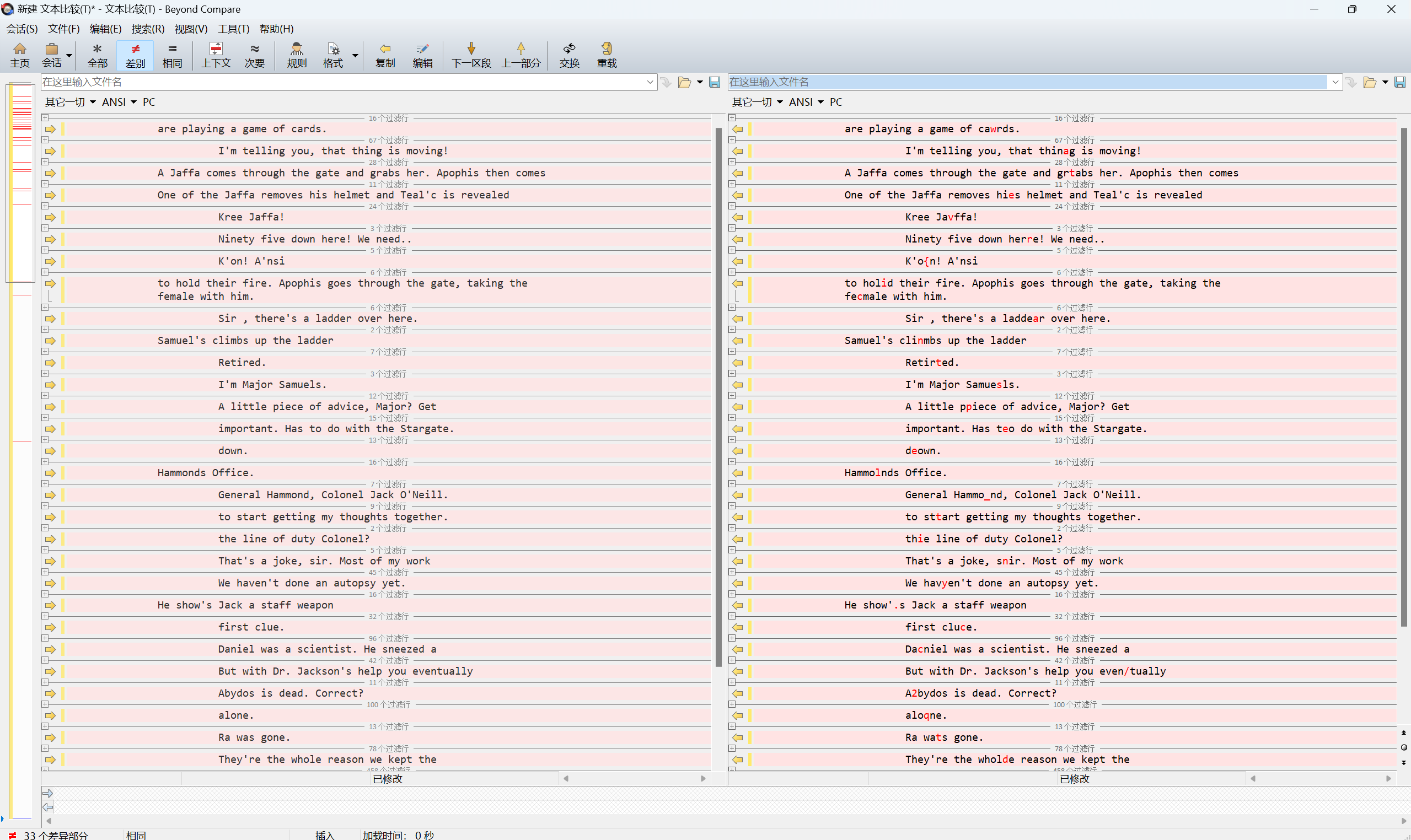Click the 主页 home toolbar icon

(x=20, y=55)
